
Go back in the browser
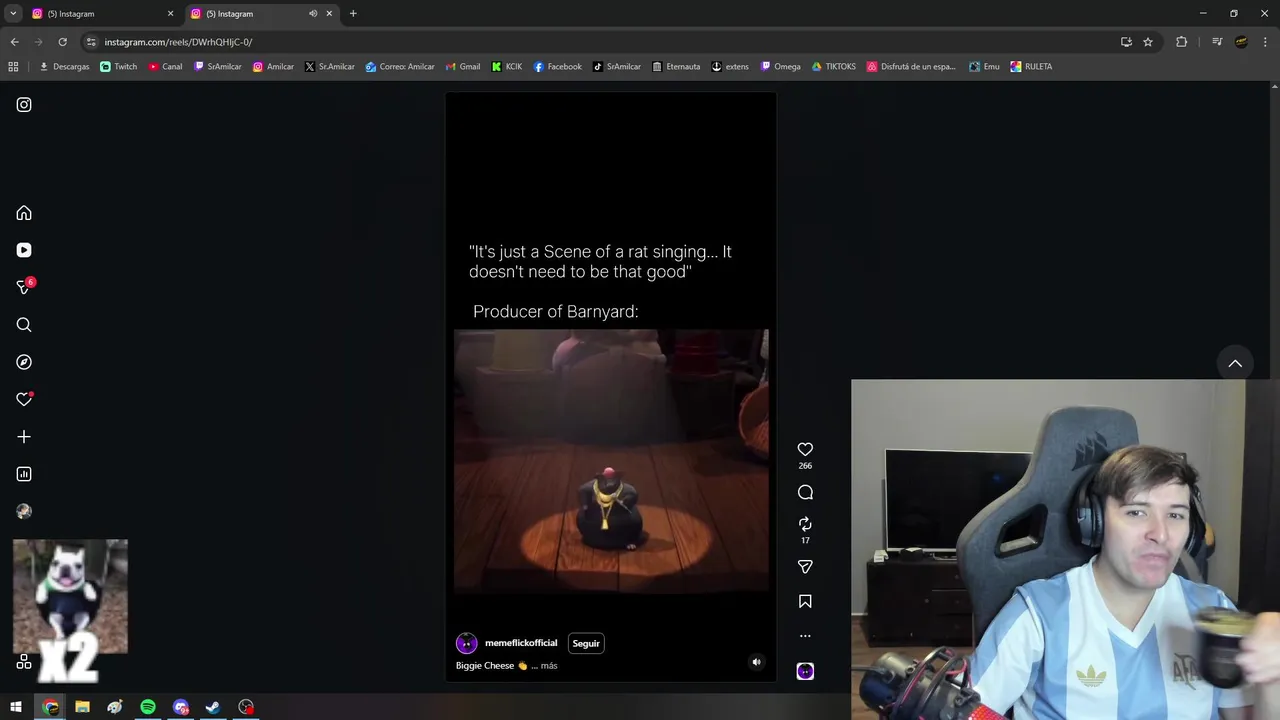coord(14,42)
